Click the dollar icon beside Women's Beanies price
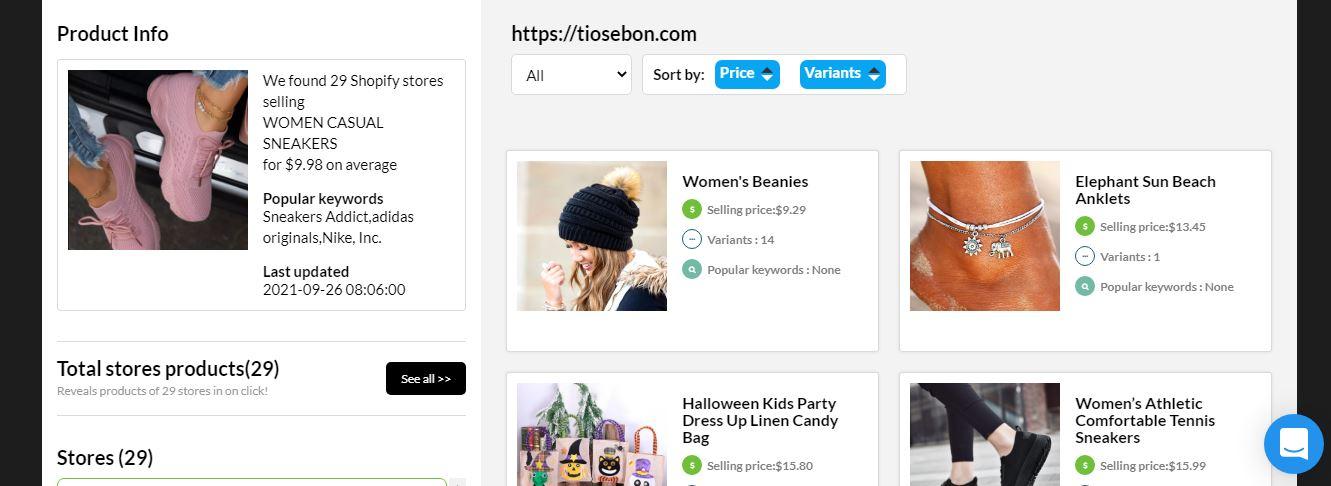1331x486 pixels. click(692, 209)
